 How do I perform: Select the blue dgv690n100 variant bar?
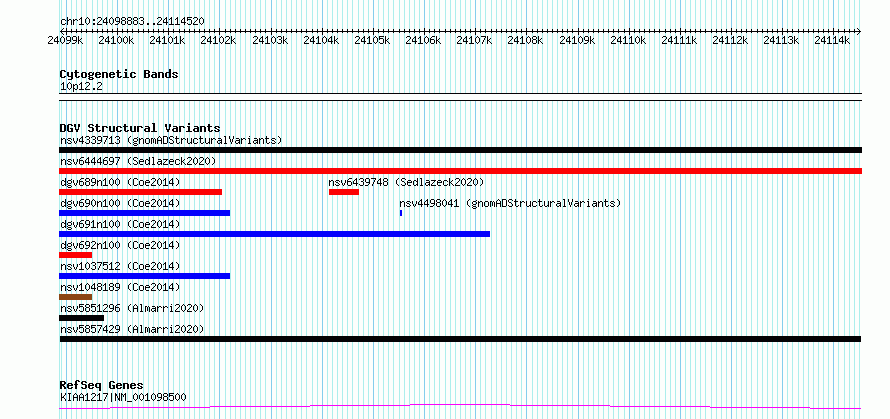tap(145, 213)
